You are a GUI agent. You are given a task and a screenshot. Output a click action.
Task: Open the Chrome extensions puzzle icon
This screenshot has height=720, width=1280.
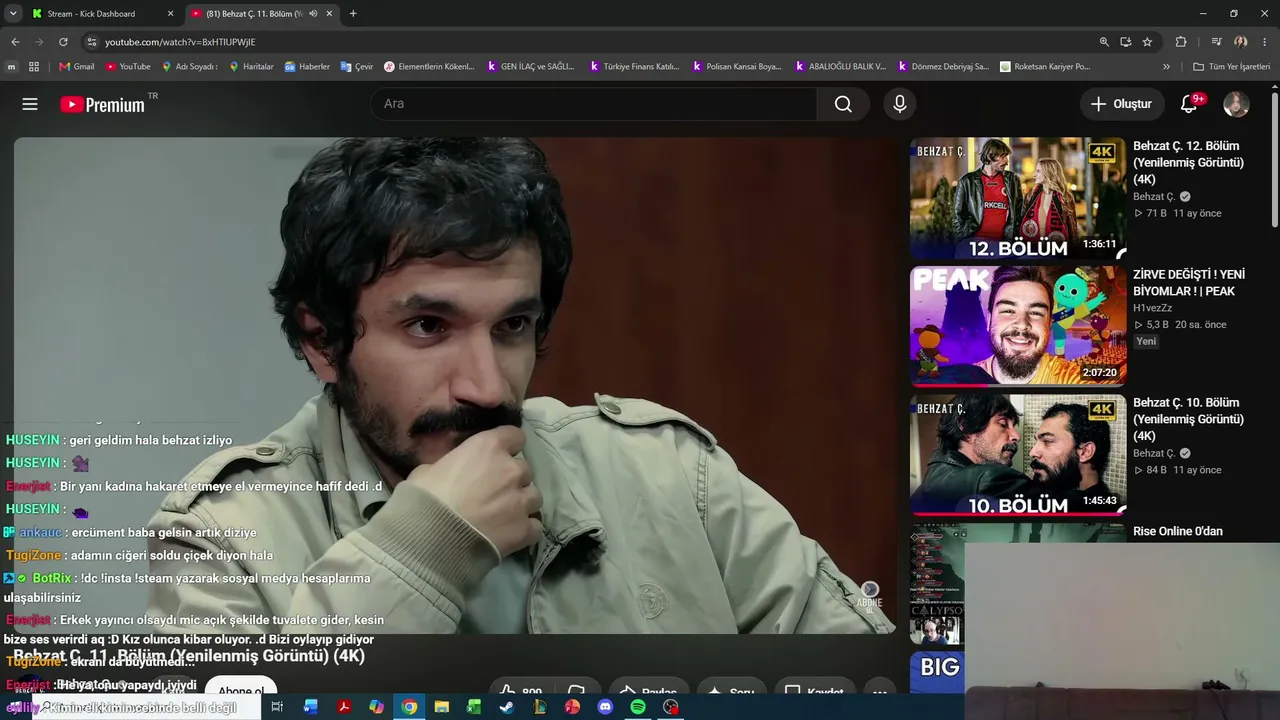(1181, 42)
